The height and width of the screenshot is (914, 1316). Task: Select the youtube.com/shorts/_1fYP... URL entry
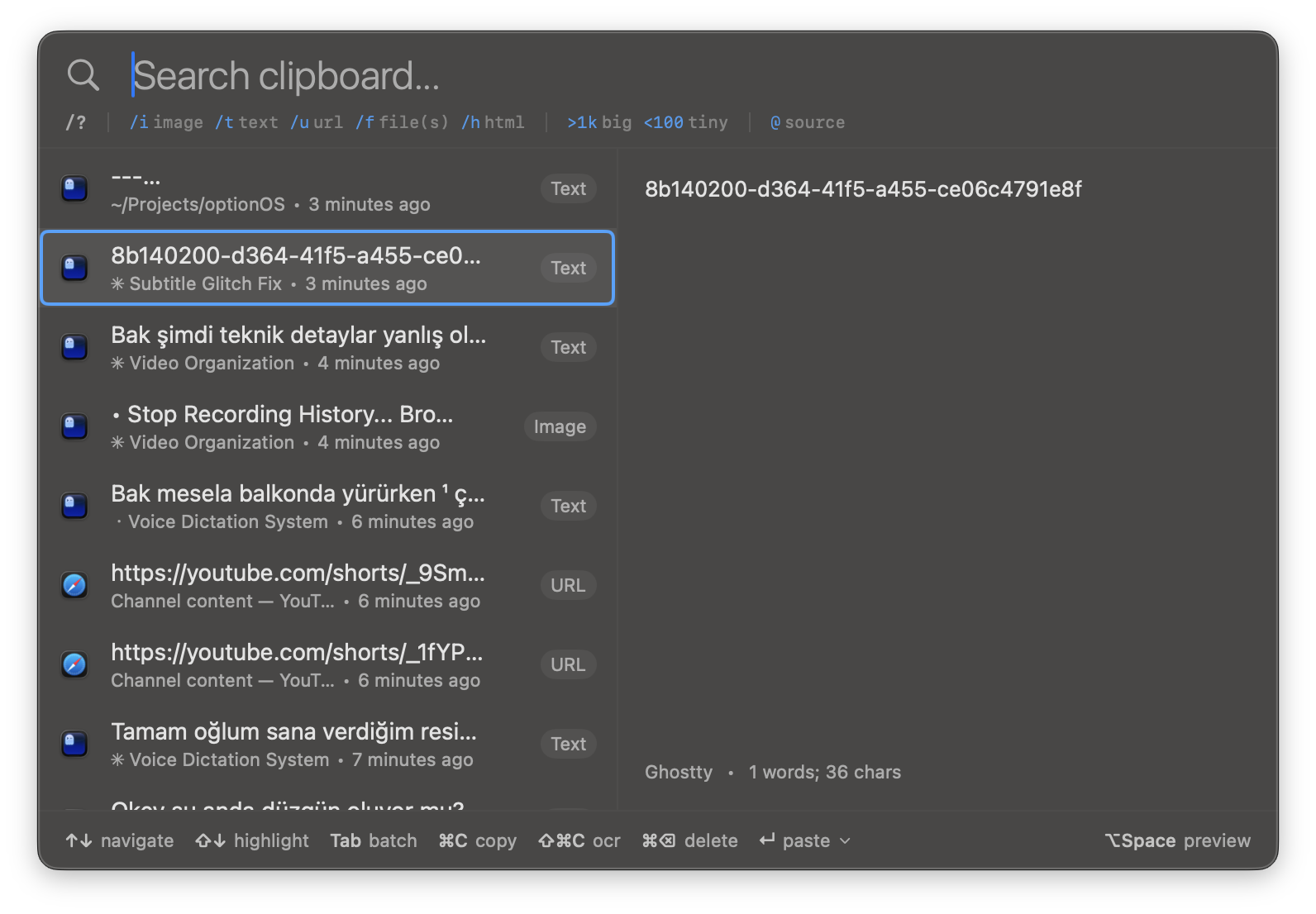327,664
